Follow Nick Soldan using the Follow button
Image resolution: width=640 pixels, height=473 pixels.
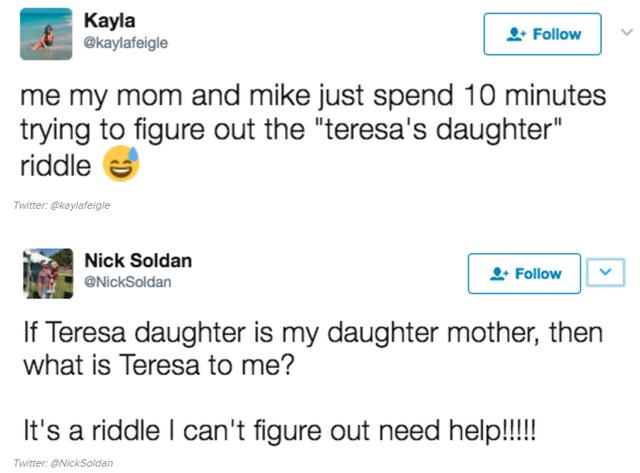pos(524,274)
